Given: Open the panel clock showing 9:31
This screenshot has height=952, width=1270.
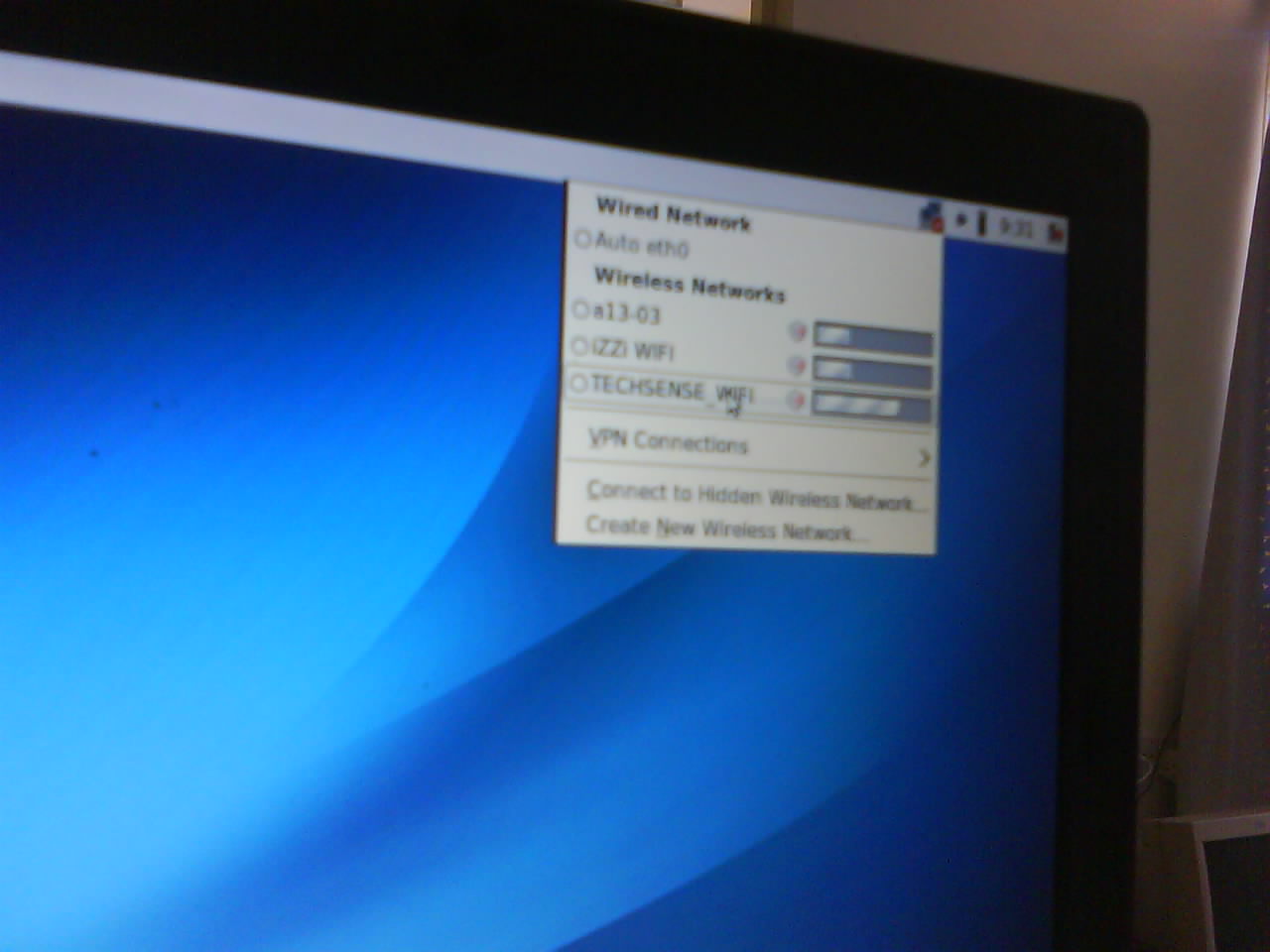Looking at the screenshot, I should tap(1017, 228).
